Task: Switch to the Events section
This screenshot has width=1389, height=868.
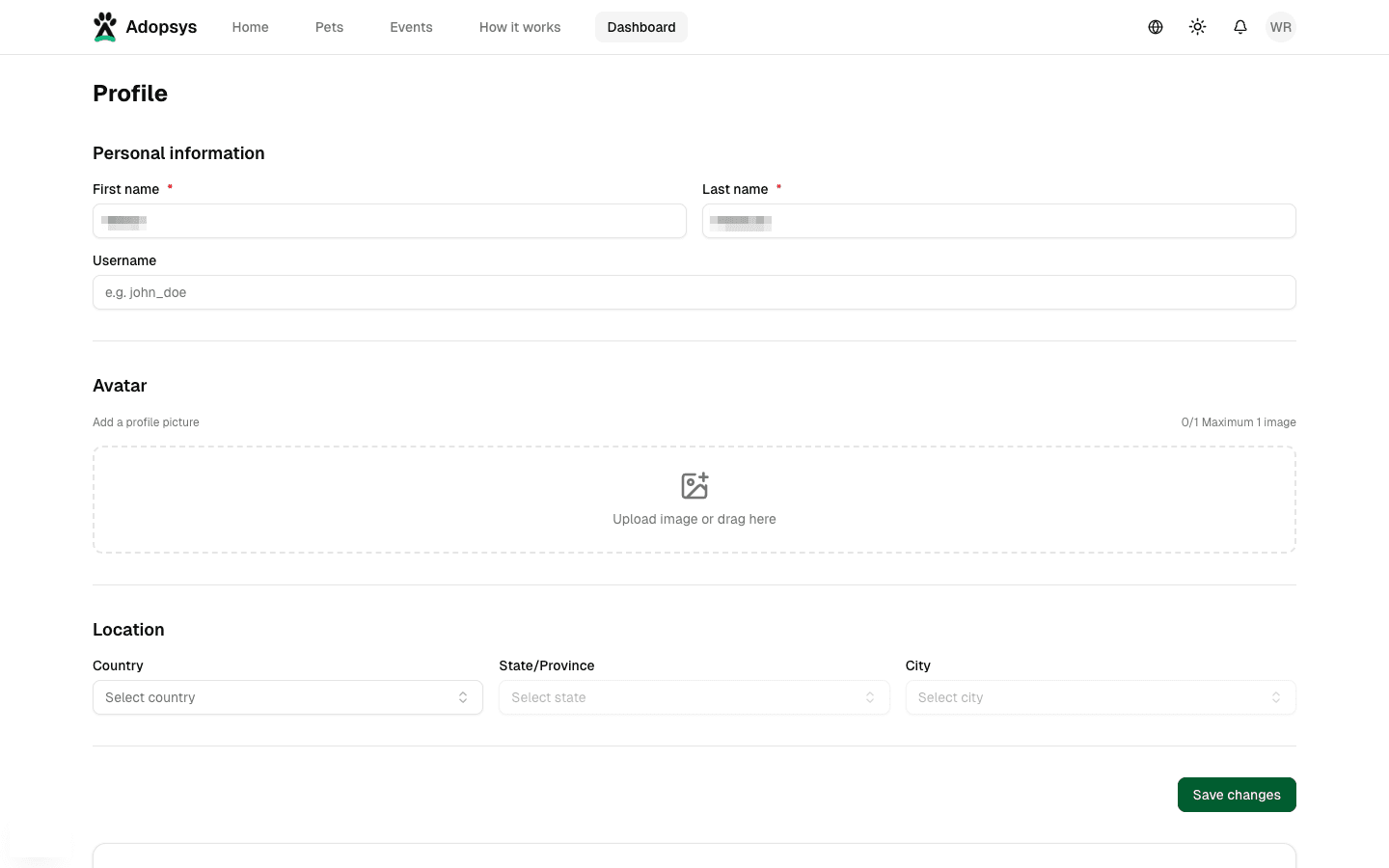Action: [x=411, y=27]
